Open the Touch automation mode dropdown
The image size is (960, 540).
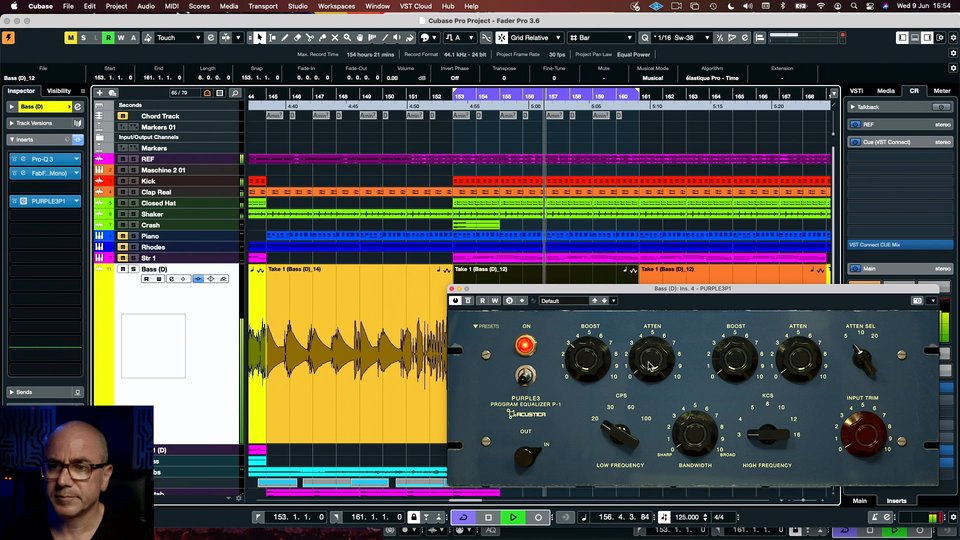[178, 38]
